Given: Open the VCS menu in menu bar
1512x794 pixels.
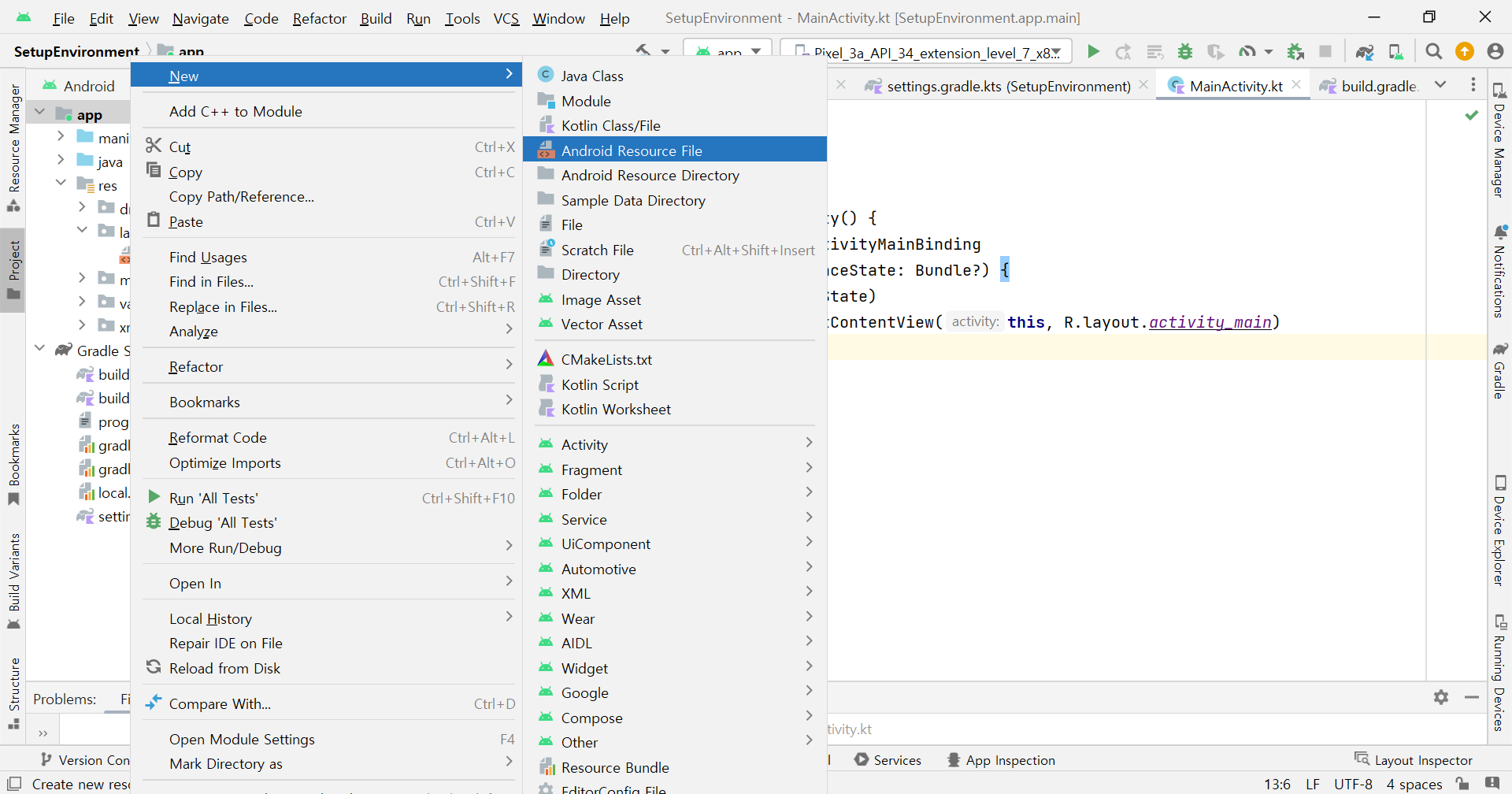Looking at the screenshot, I should pyautogui.click(x=506, y=18).
